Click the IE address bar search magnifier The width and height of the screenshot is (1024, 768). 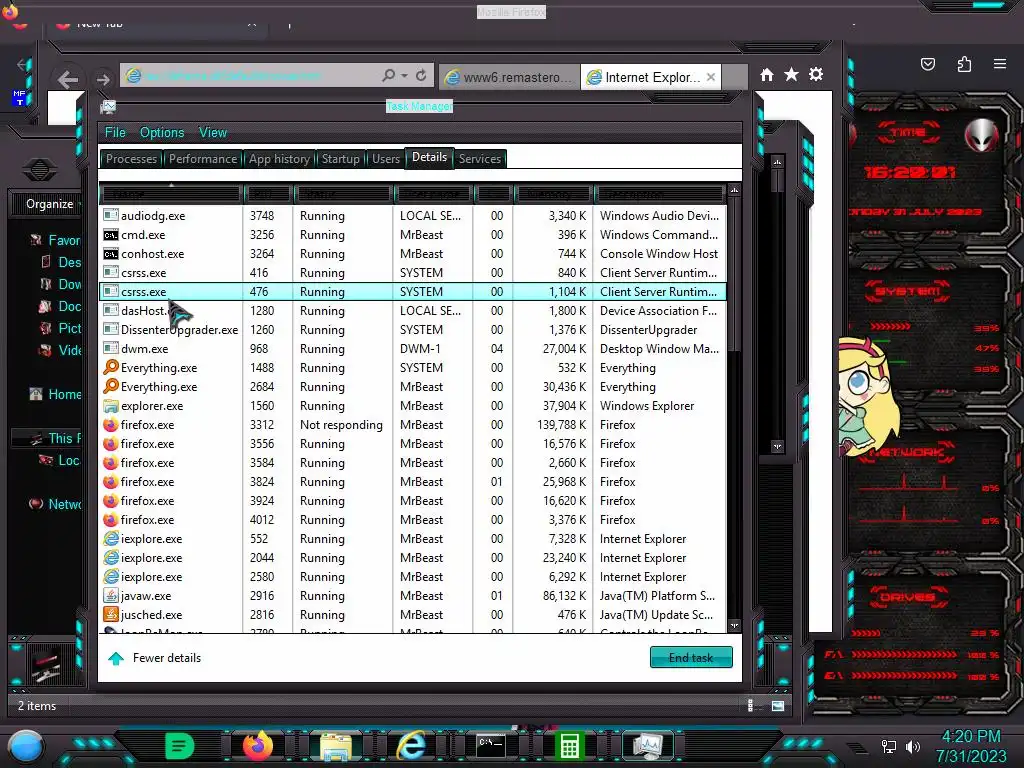coord(389,76)
